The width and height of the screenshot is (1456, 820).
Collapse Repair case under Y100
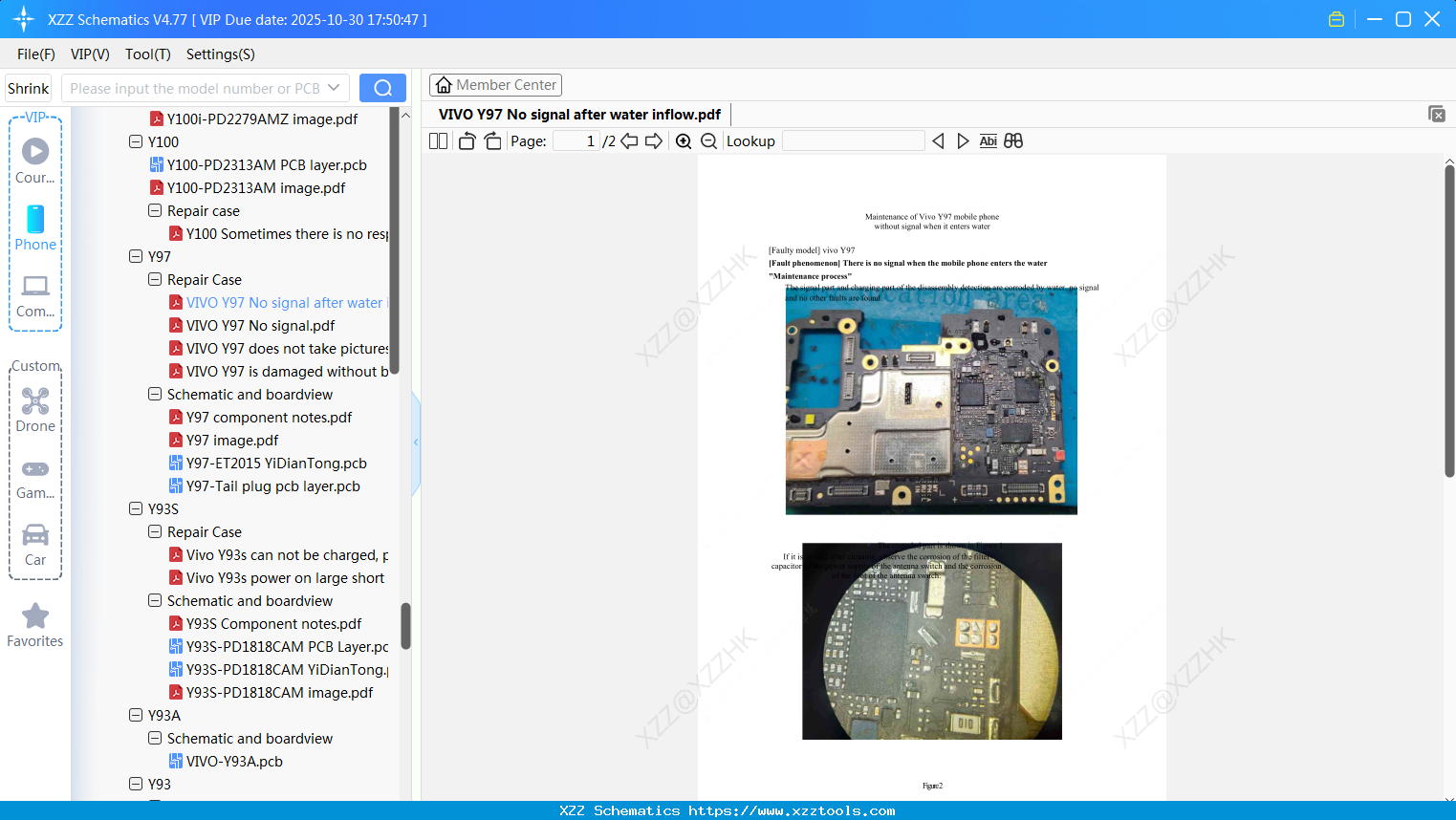(155, 210)
